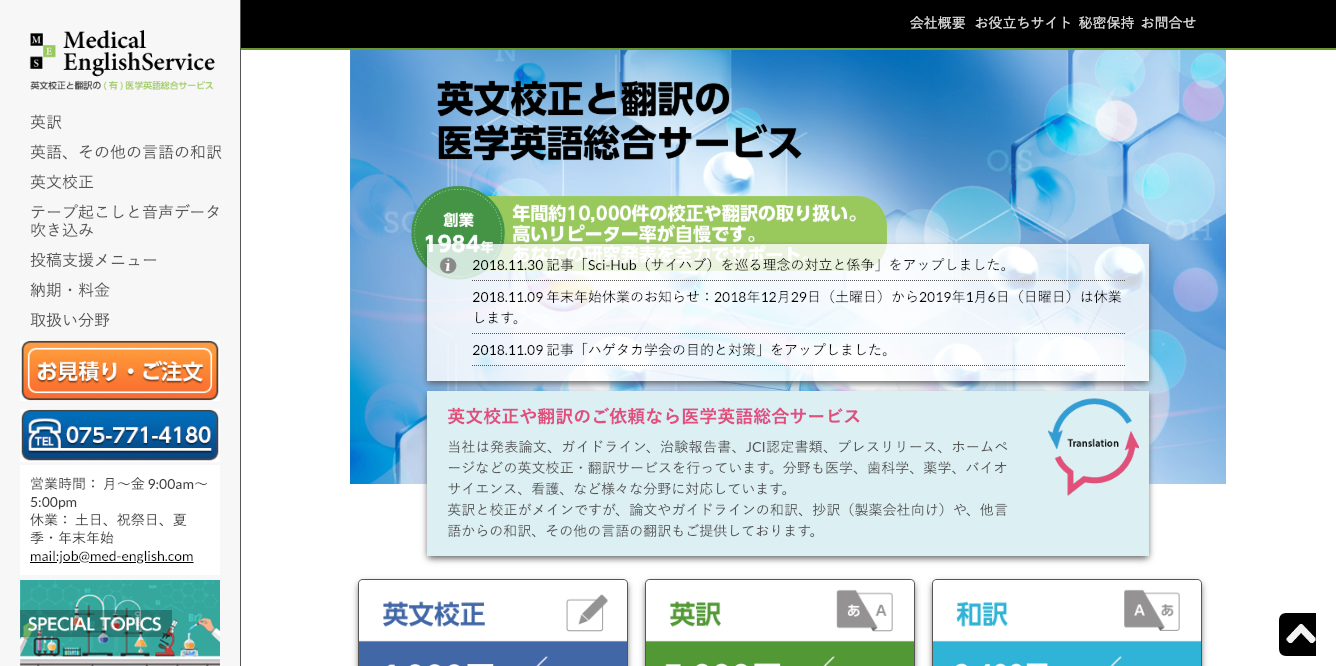This screenshot has height=666, width=1336.
Task: Click the mail:job@med-english.com email link
Action: (111, 555)
